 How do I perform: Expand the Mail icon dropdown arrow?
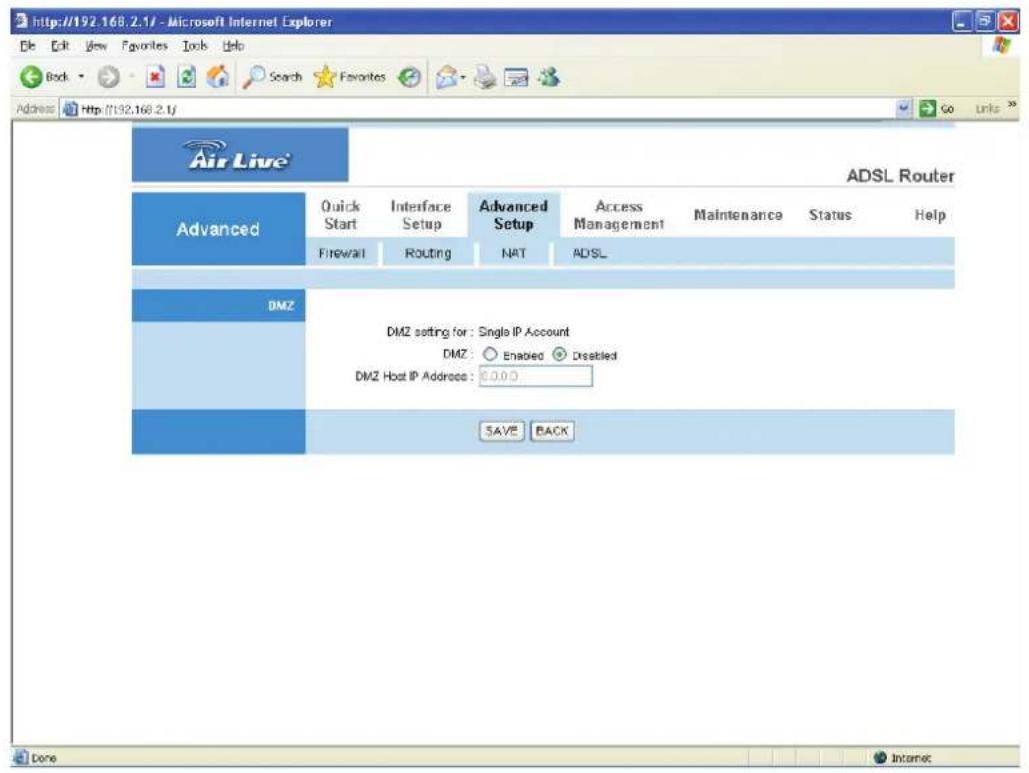(x=463, y=77)
